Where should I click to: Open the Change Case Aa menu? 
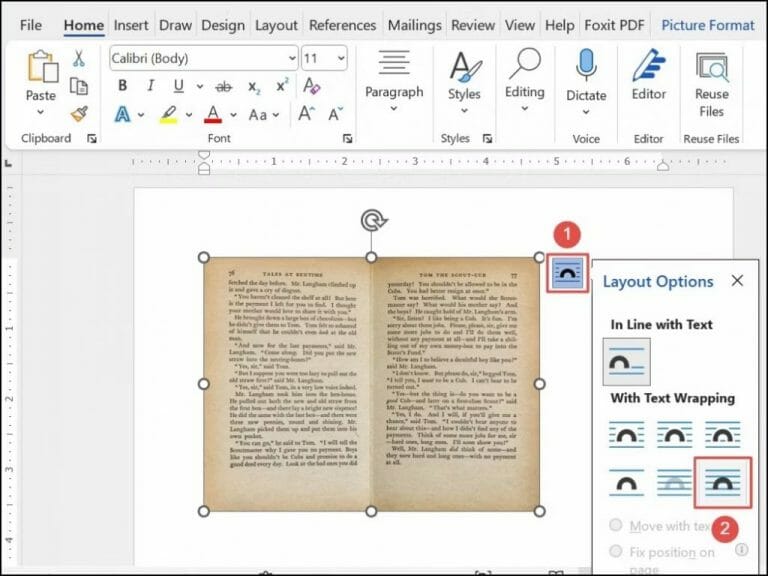[x=258, y=115]
